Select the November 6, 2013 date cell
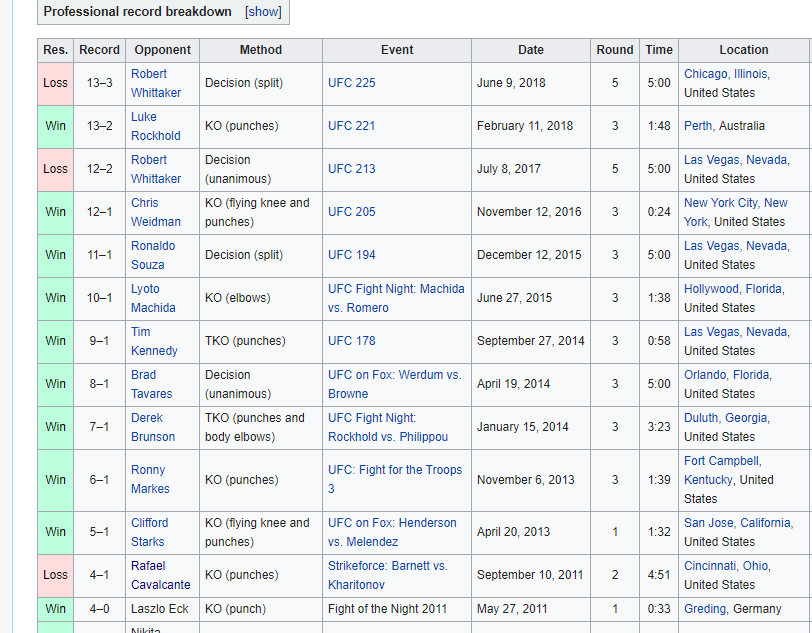Viewport: 812px width, 633px height. (531, 480)
